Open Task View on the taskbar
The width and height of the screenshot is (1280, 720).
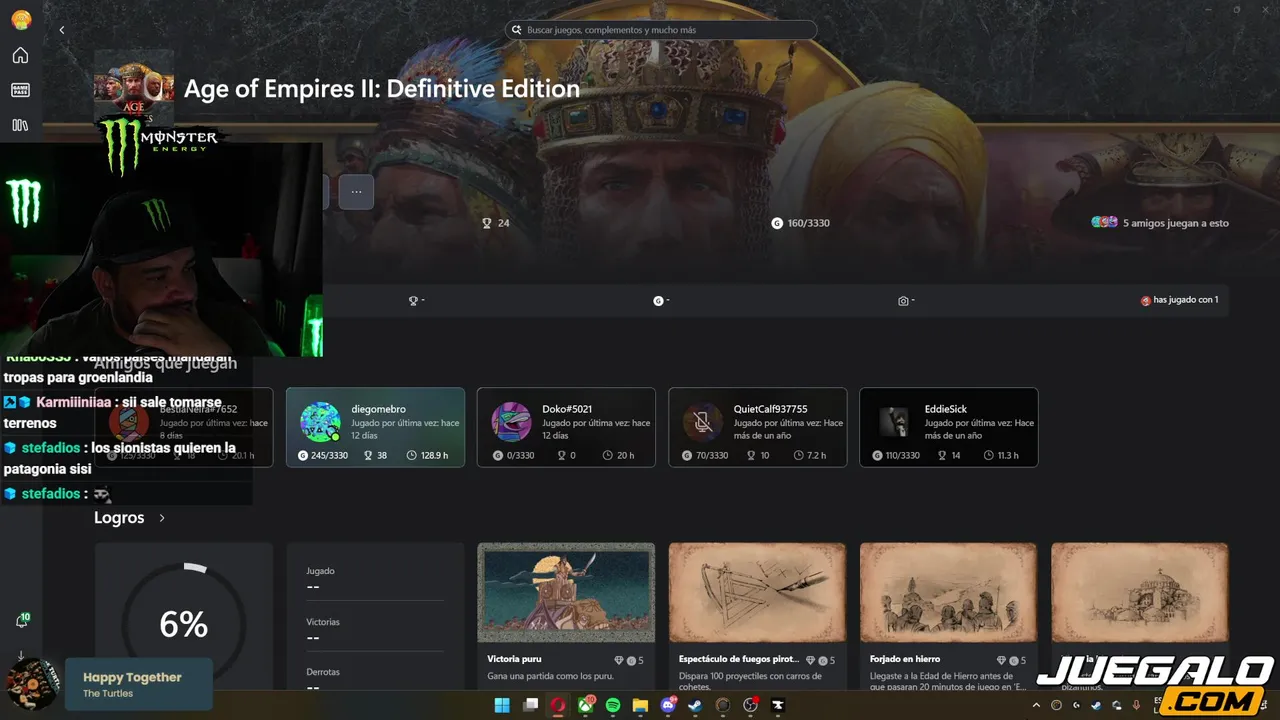[x=531, y=705]
